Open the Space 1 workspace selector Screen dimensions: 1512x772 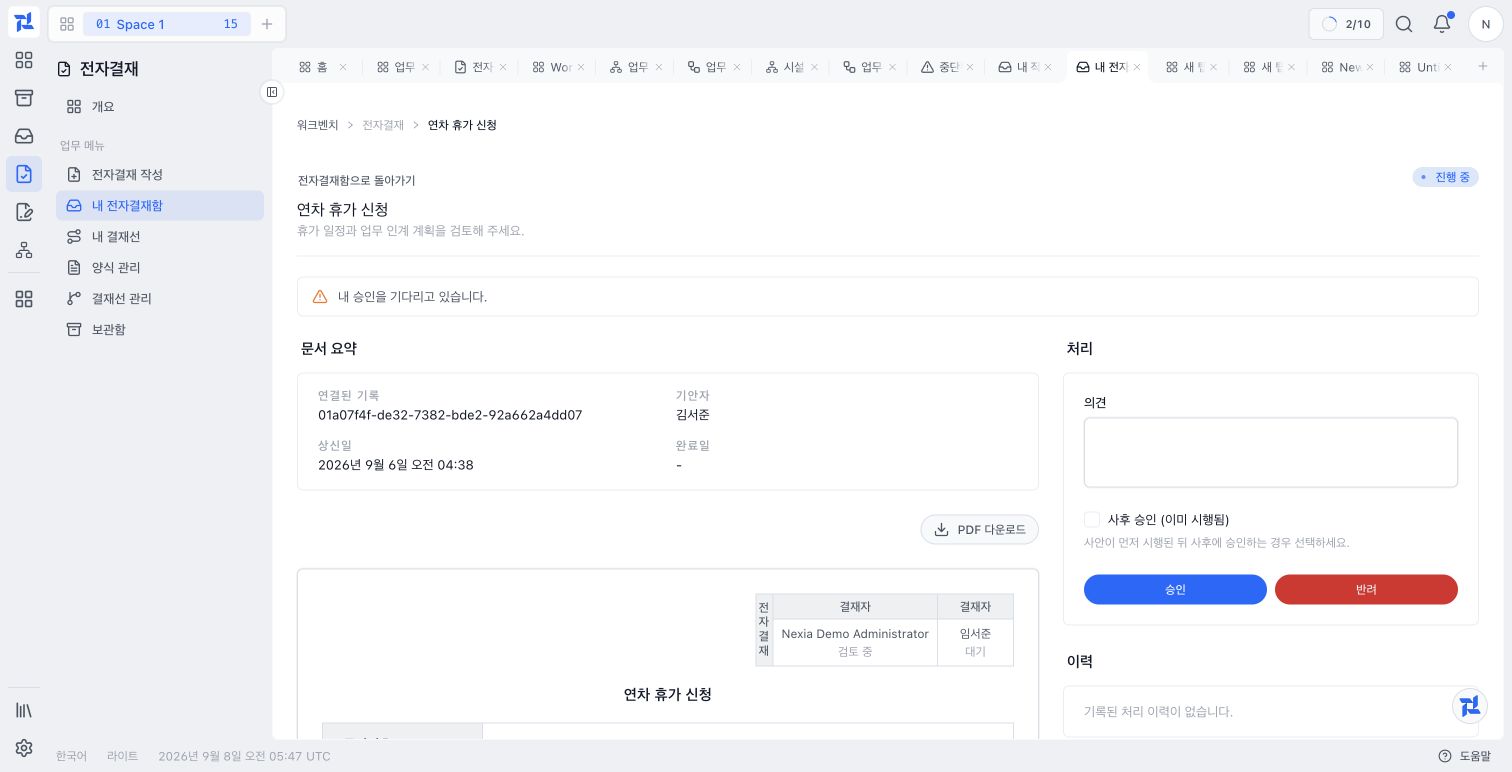(x=167, y=24)
